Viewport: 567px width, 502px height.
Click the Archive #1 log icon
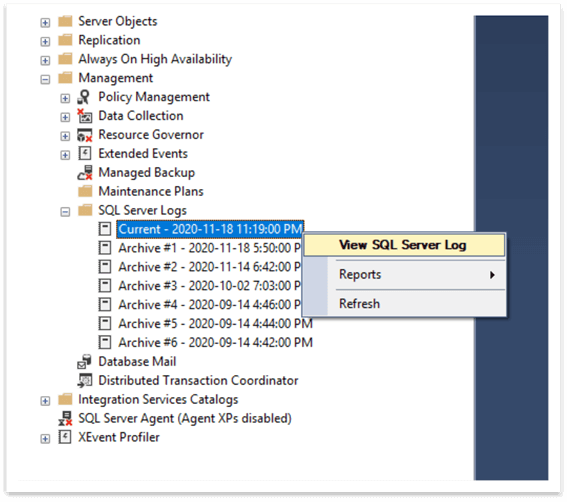click(105, 248)
